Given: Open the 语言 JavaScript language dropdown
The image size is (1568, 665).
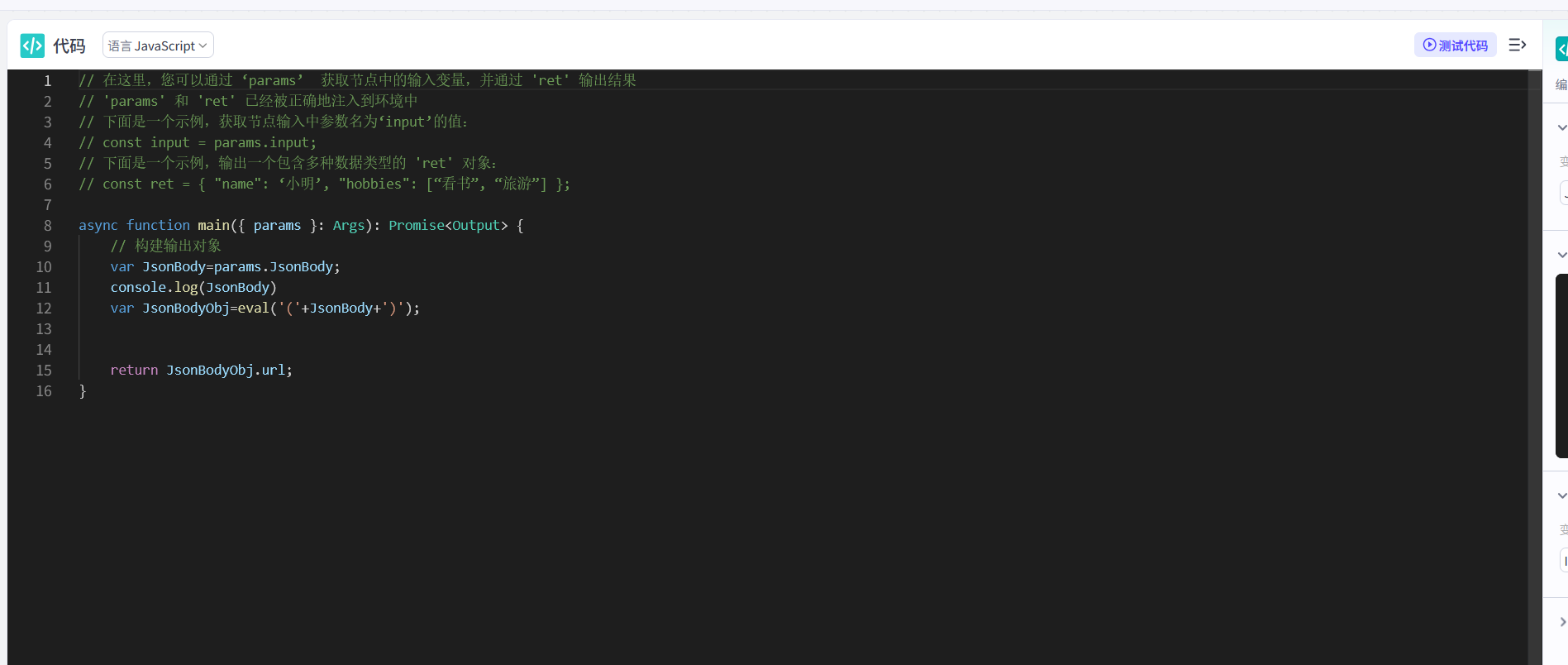Looking at the screenshot, I should [158, 45].
